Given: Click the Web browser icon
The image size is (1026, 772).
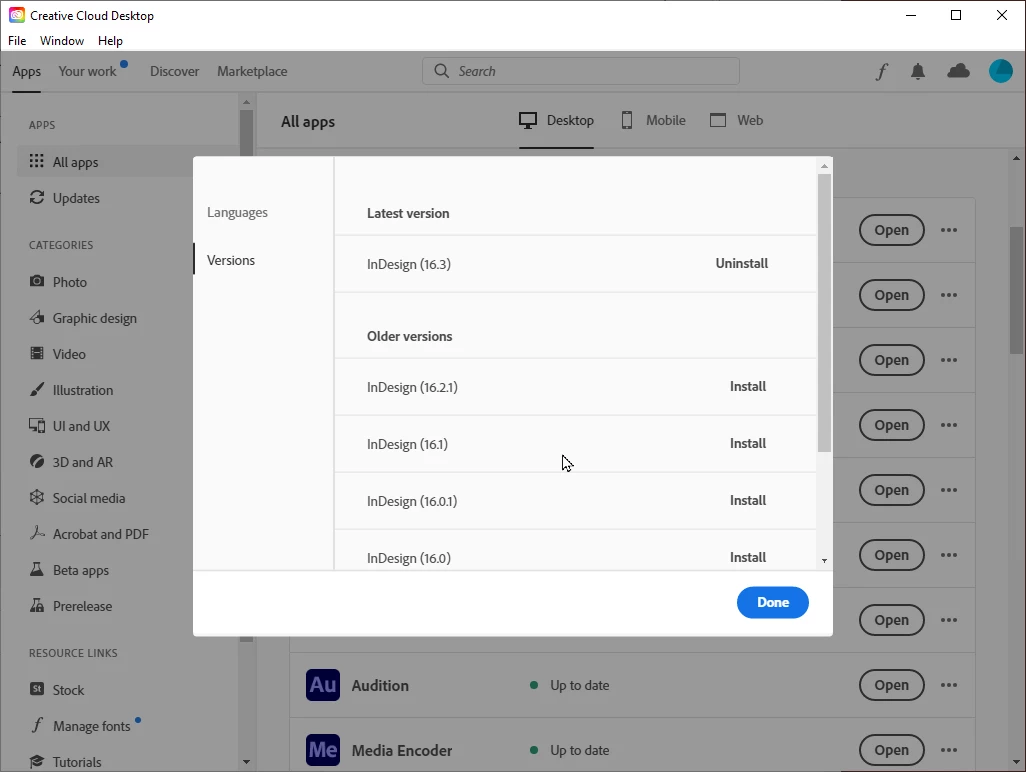Looking at the screenshot, I should (x=718, y=120).
